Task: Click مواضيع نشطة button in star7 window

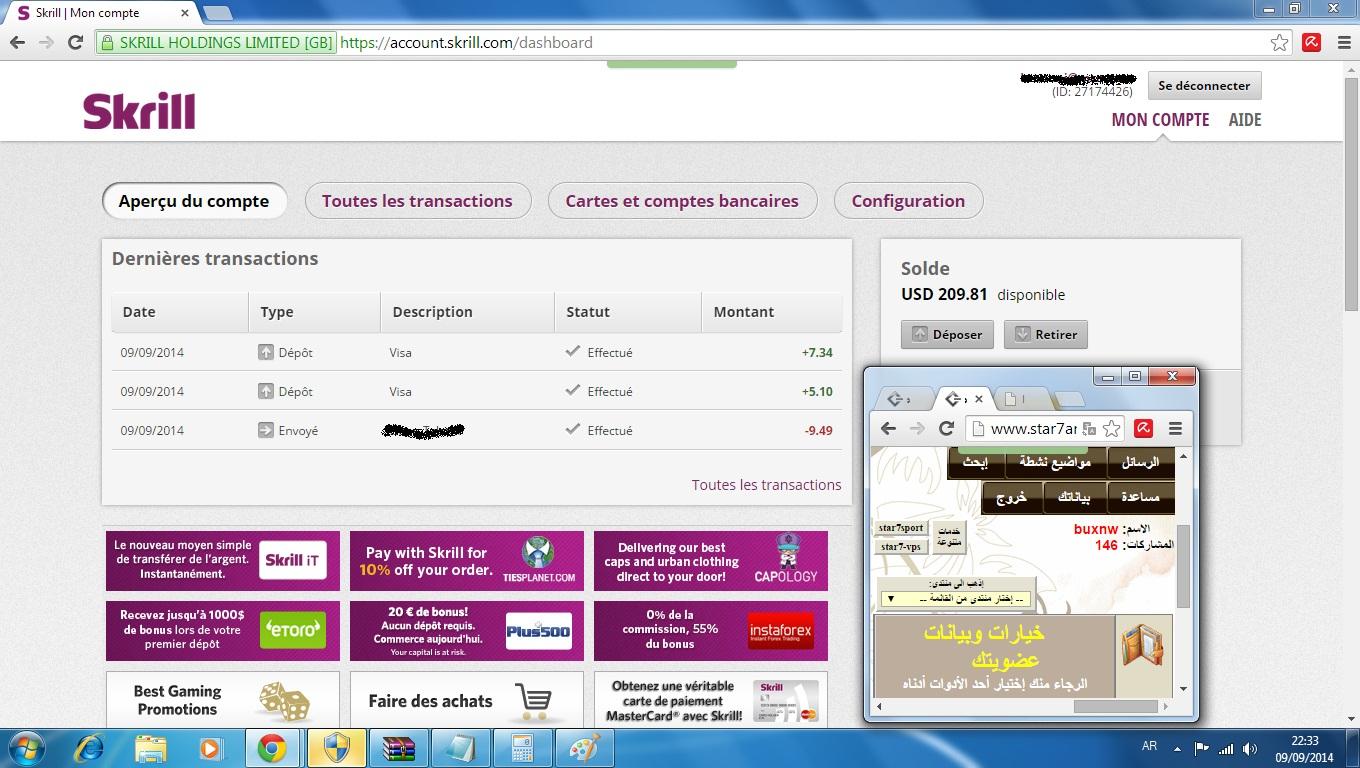Action: point(1055,462)
